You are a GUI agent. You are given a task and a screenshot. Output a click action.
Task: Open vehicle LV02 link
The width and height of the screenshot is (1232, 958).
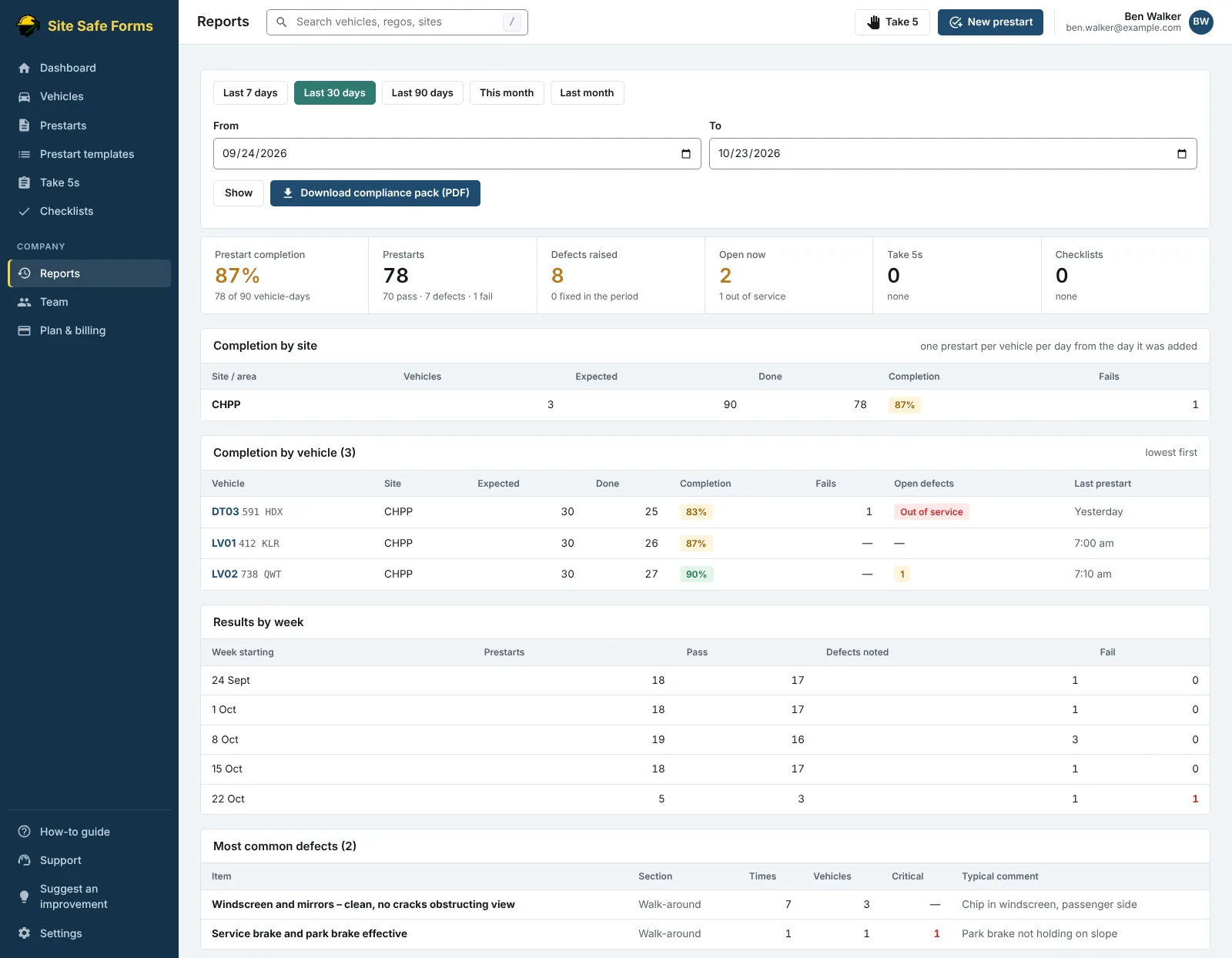[225, 574]
